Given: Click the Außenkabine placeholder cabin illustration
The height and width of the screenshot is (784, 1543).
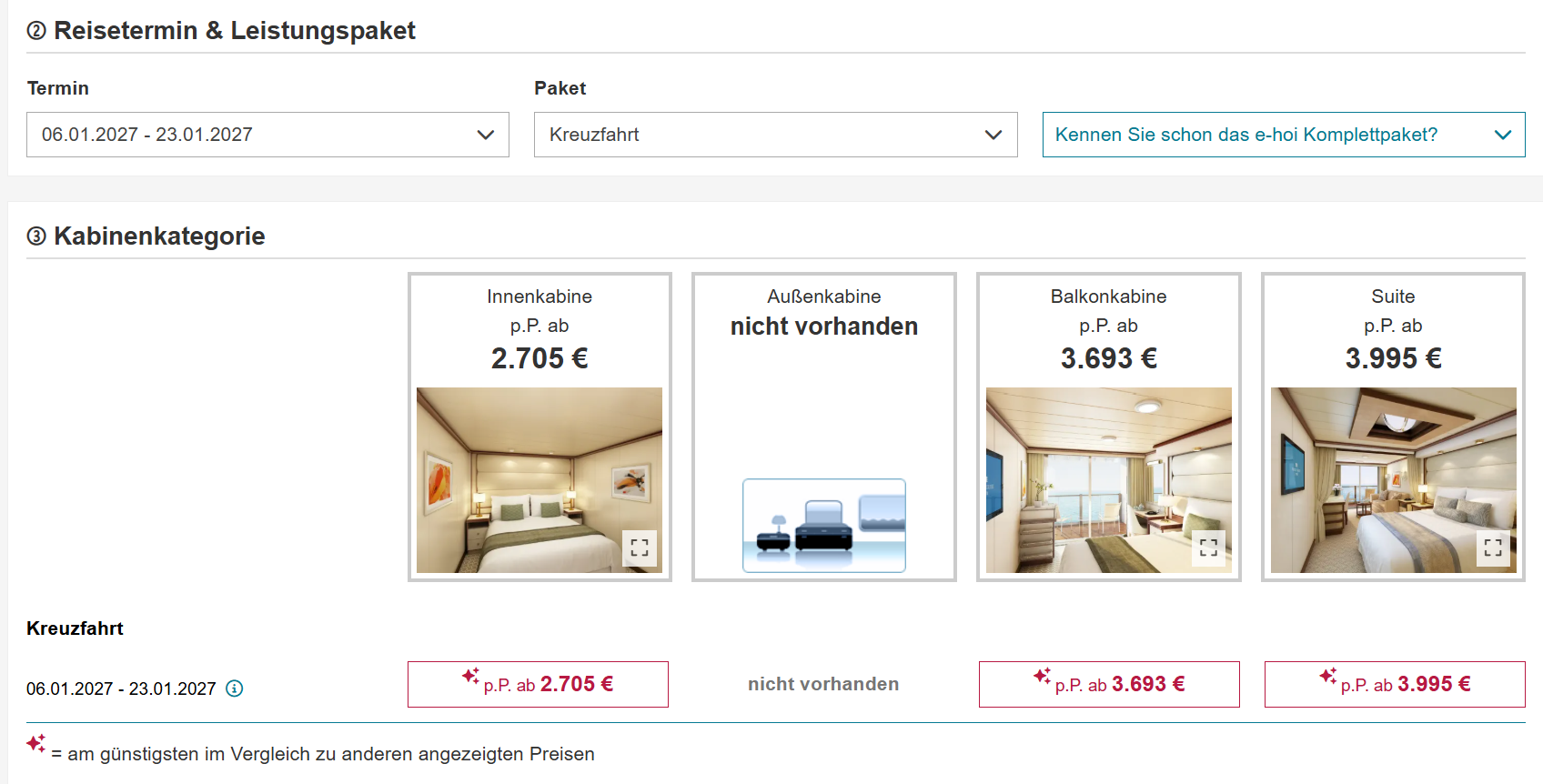Looking at the screenshot, I should click(824, 526).
